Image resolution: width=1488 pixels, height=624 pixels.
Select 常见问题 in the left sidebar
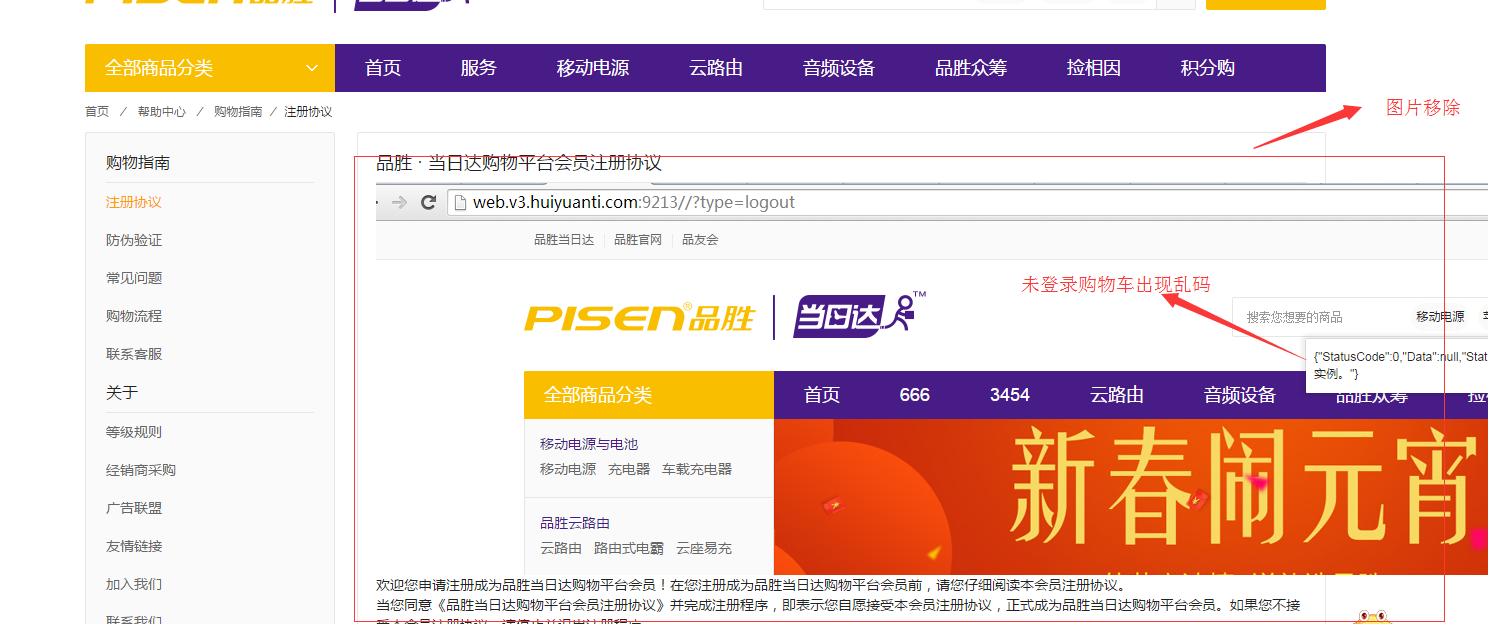pyautogui.click(x=134, y=278)
